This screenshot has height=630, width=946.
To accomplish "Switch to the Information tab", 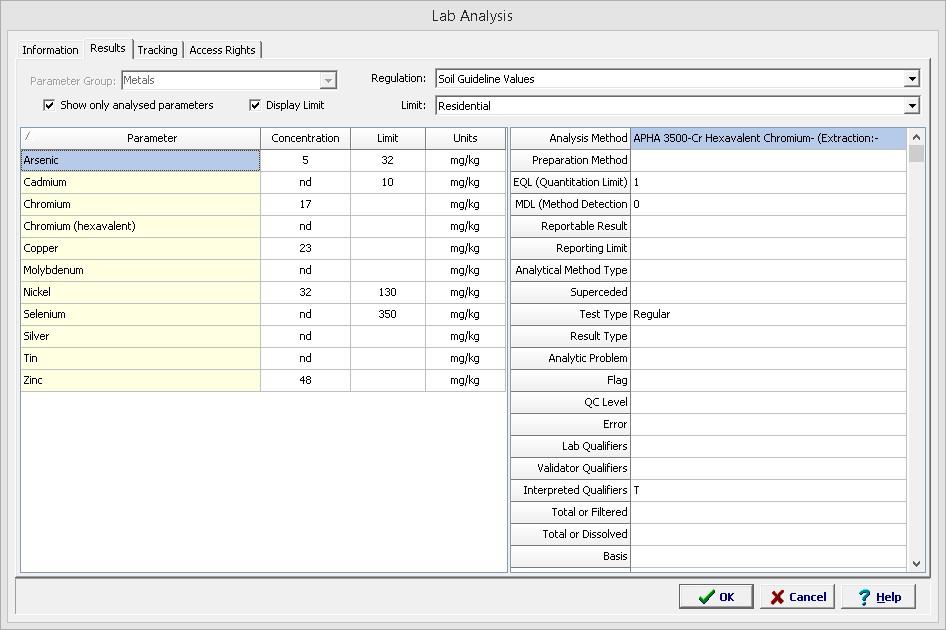I will tap(50, 50).
